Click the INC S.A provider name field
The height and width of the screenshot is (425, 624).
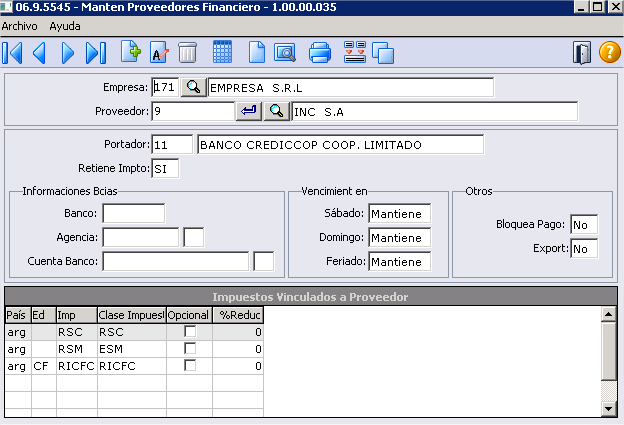[x=435, y=111]
